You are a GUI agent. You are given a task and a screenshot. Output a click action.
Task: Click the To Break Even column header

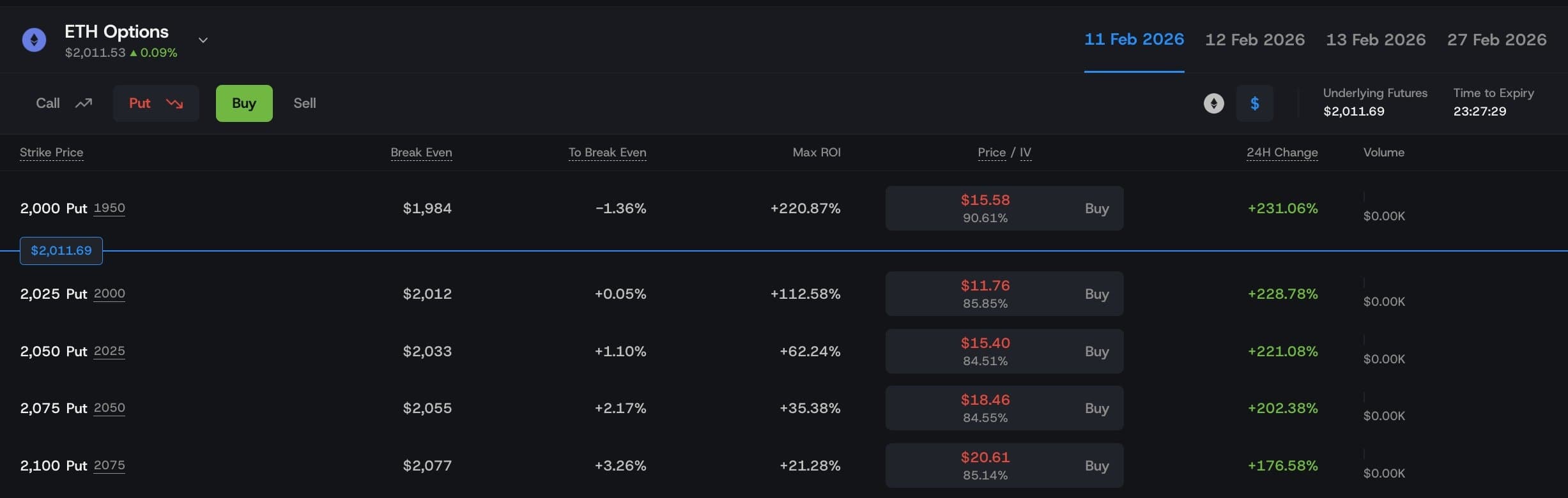(x=607, y=153)
